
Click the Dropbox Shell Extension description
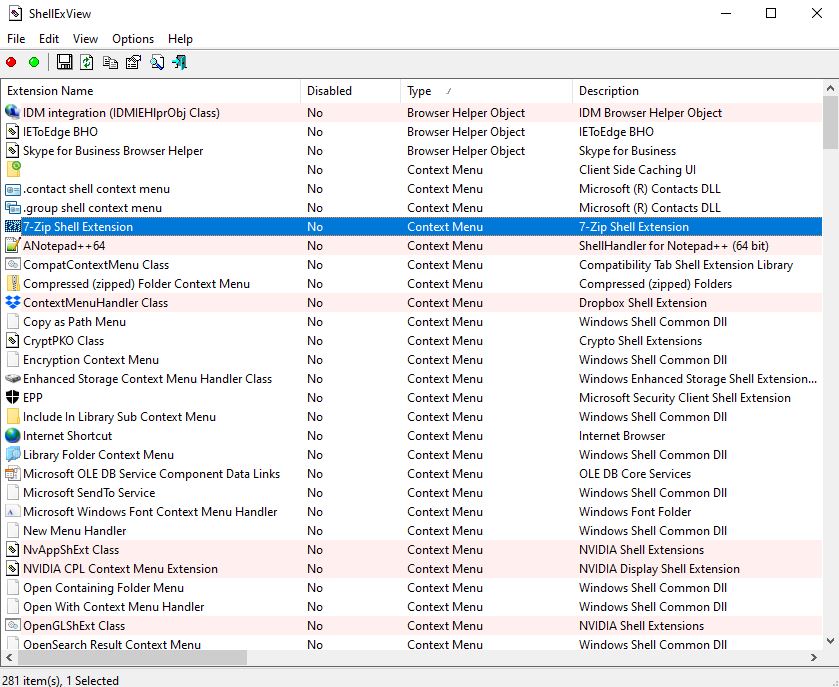pyautogui.click(x=643, y=303)
